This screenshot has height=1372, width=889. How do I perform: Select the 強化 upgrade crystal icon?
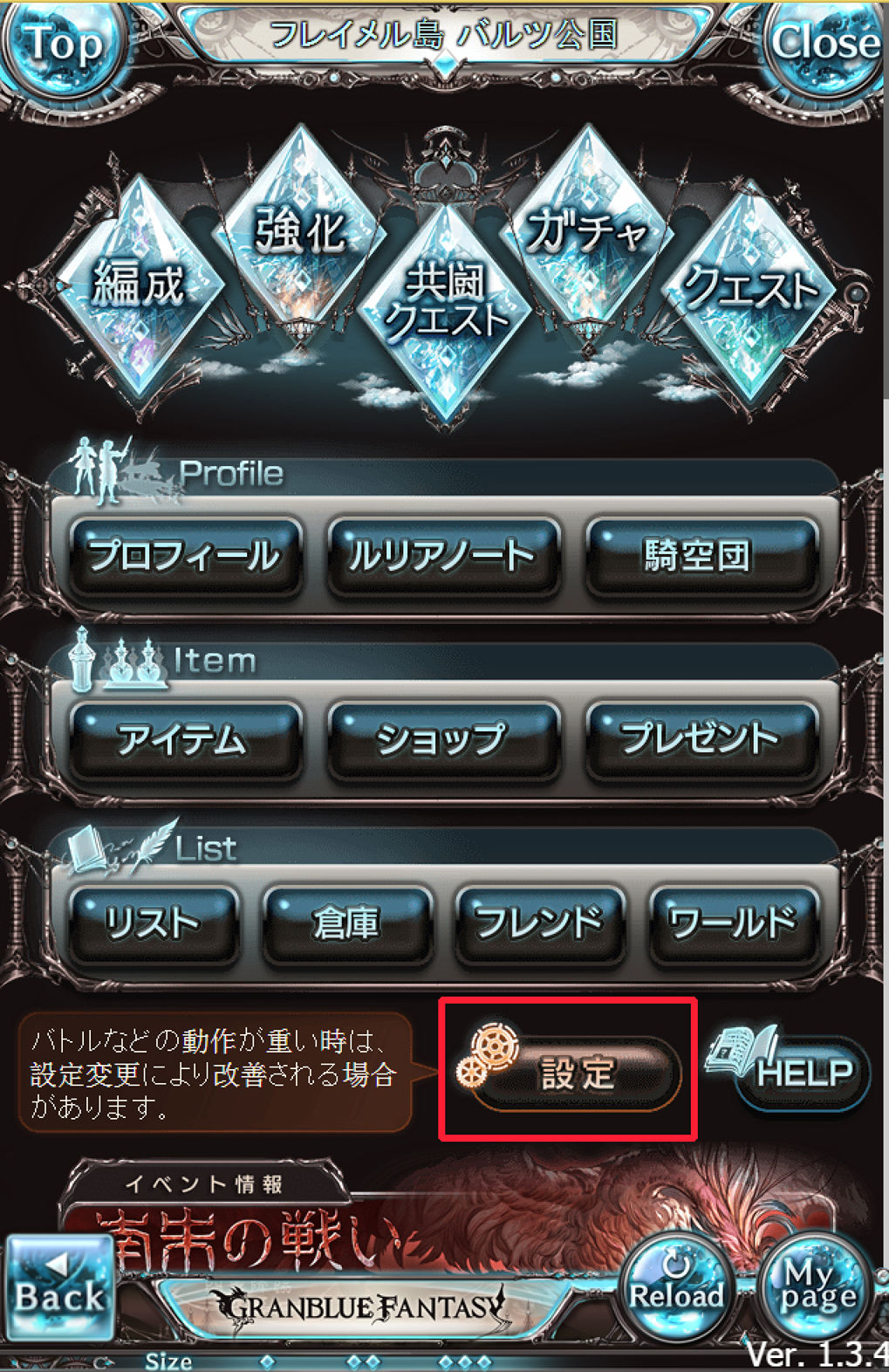pyautogui.click(x=301, y=231)
